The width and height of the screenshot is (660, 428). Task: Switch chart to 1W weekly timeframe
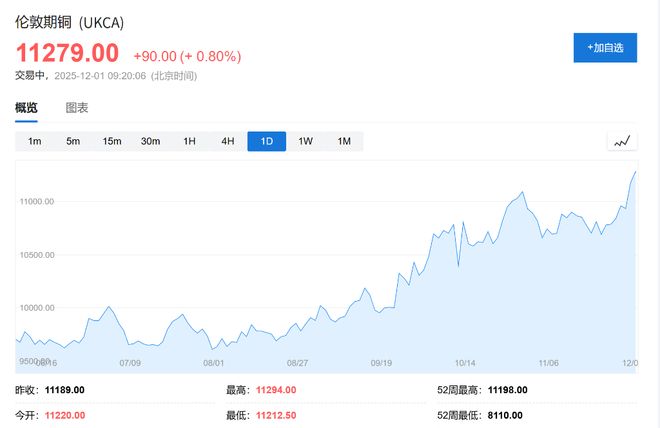tap(305, 141)
